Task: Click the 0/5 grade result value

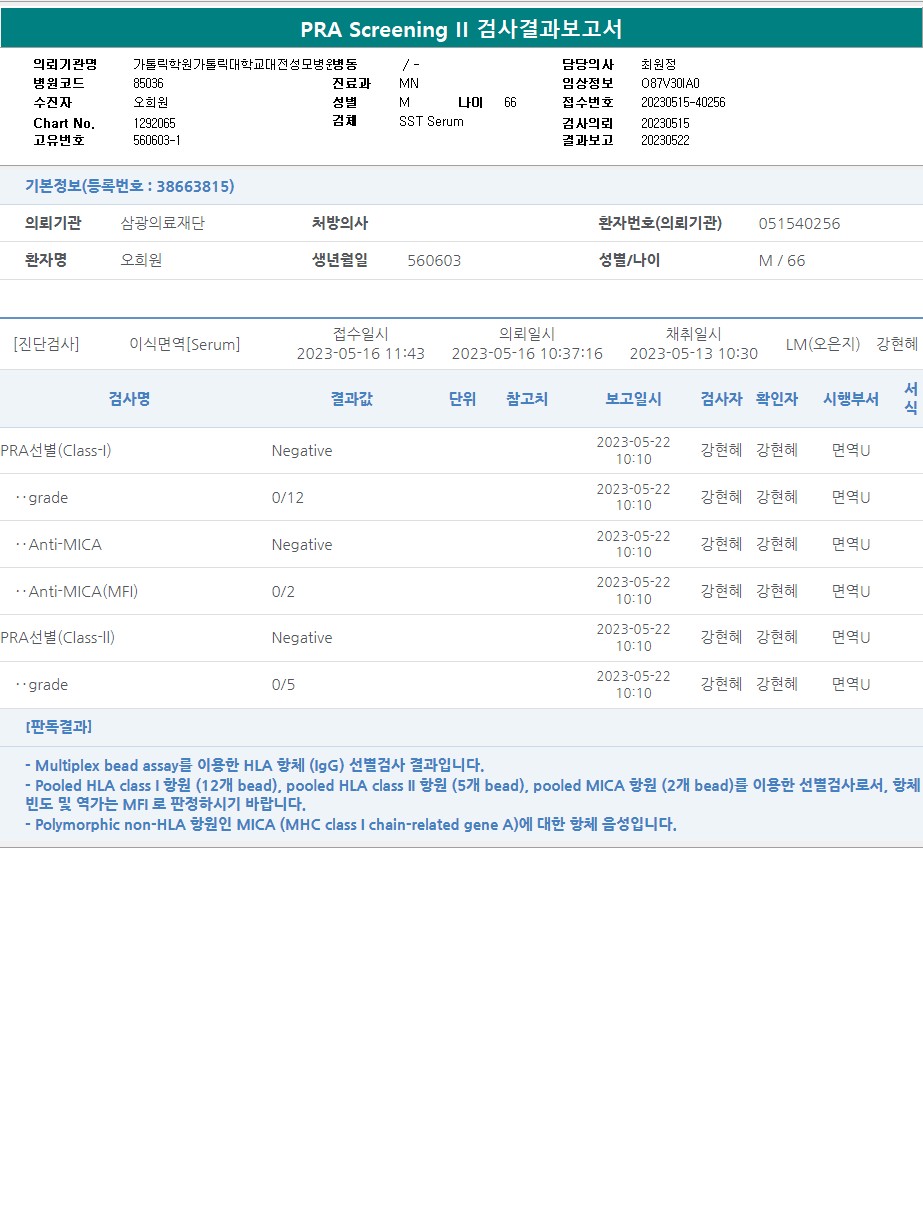Action: pyautogui.click(x=283, y=685)
